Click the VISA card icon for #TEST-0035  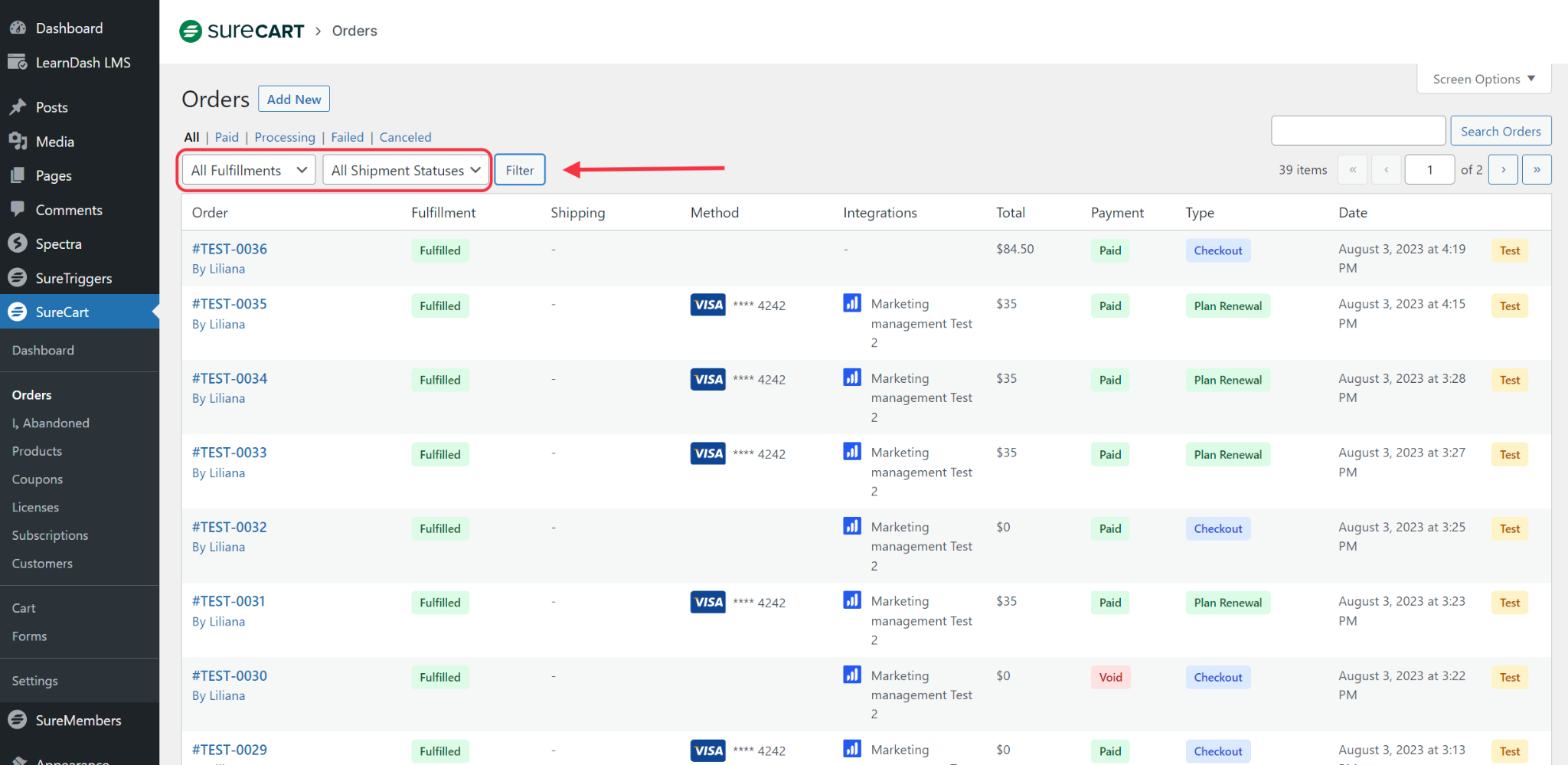707,305
